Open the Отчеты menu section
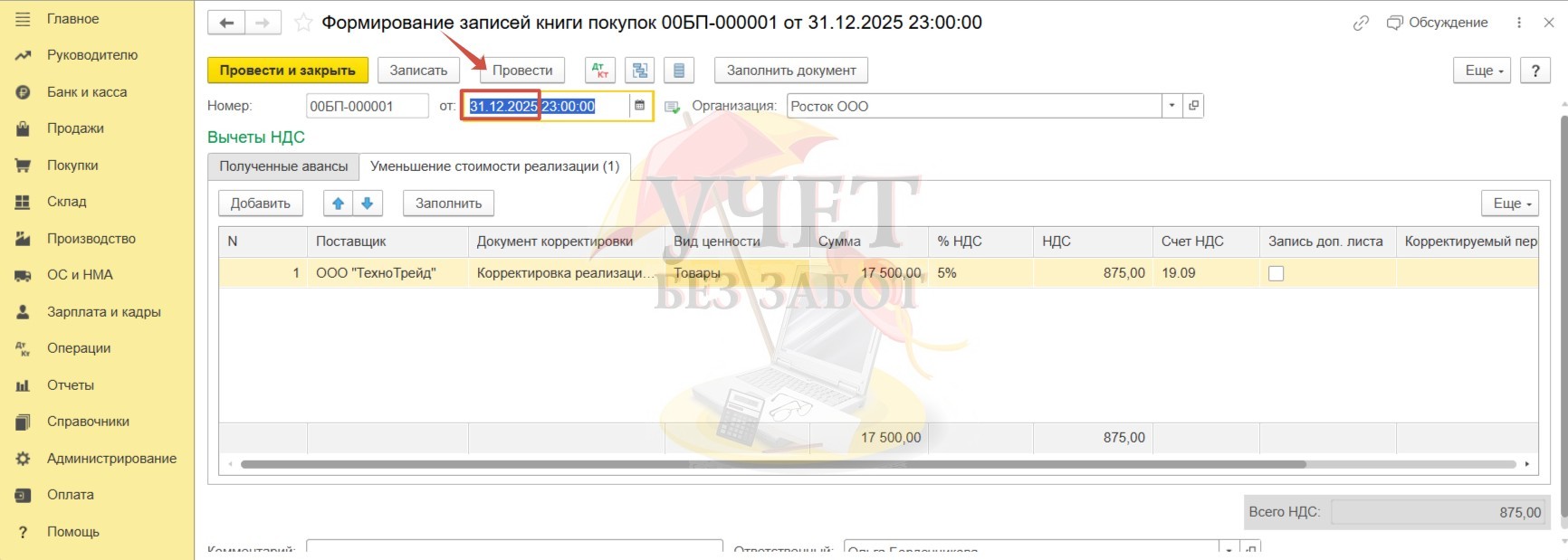The width and height of the screenshot is (1568, 560). pos(71,385)
